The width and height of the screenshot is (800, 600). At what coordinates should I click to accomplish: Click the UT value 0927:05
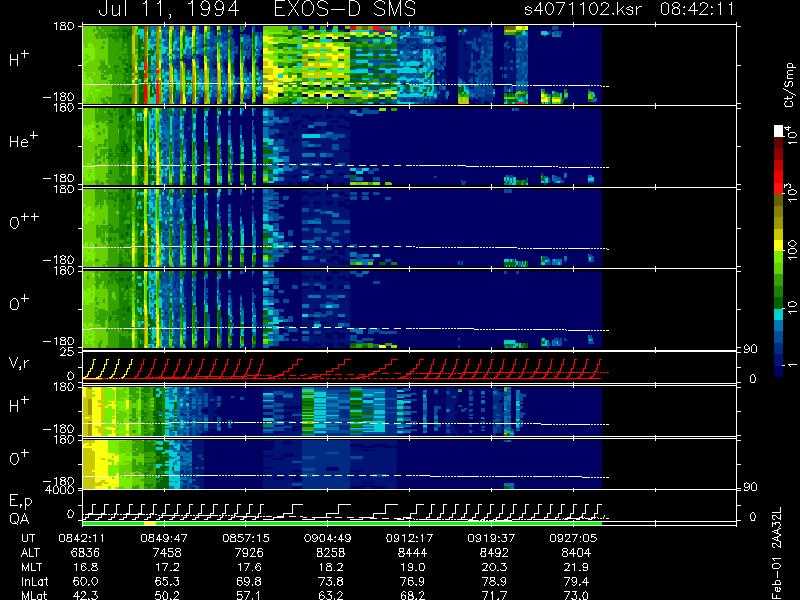(573, 538)
